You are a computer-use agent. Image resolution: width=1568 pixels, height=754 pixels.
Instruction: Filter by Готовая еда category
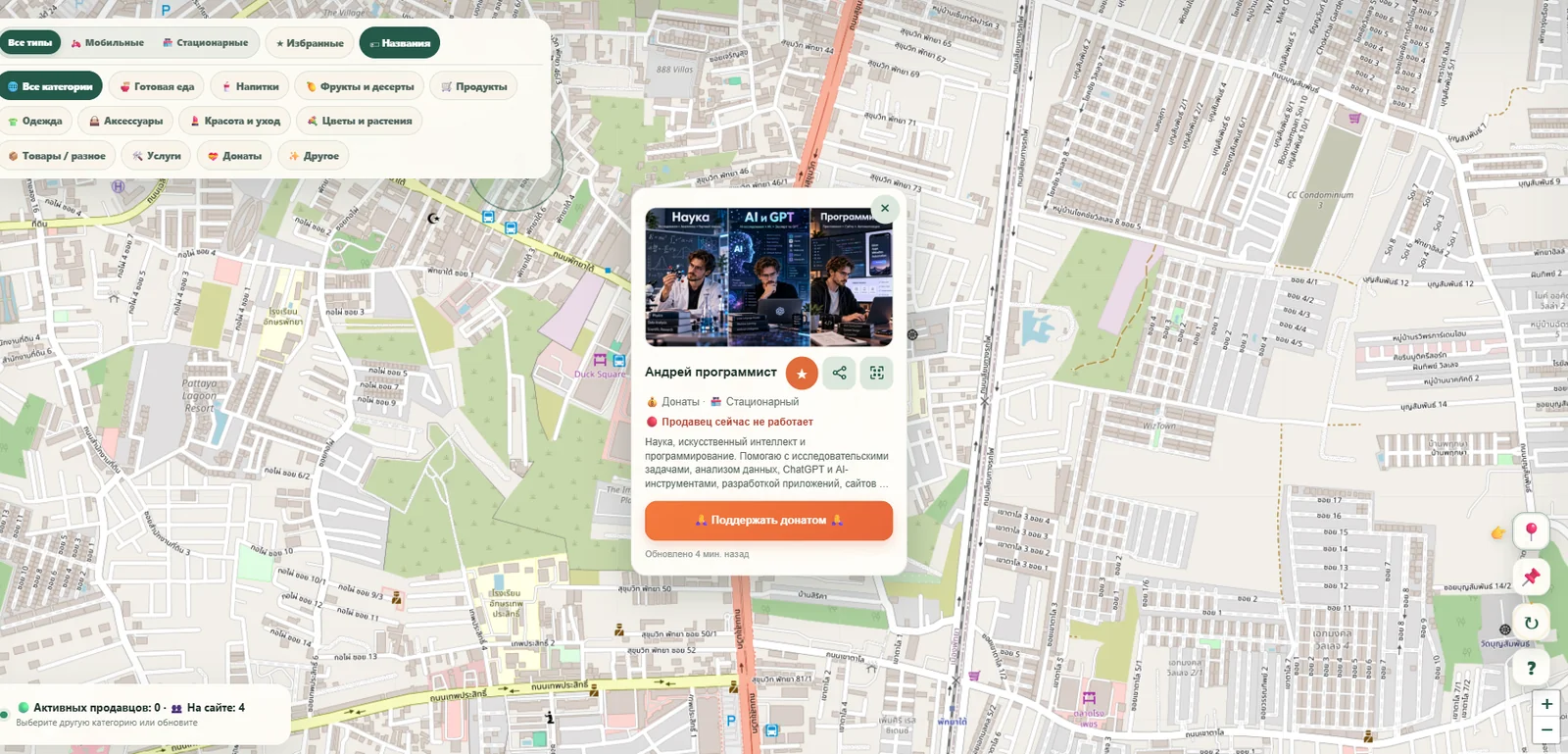157,86
